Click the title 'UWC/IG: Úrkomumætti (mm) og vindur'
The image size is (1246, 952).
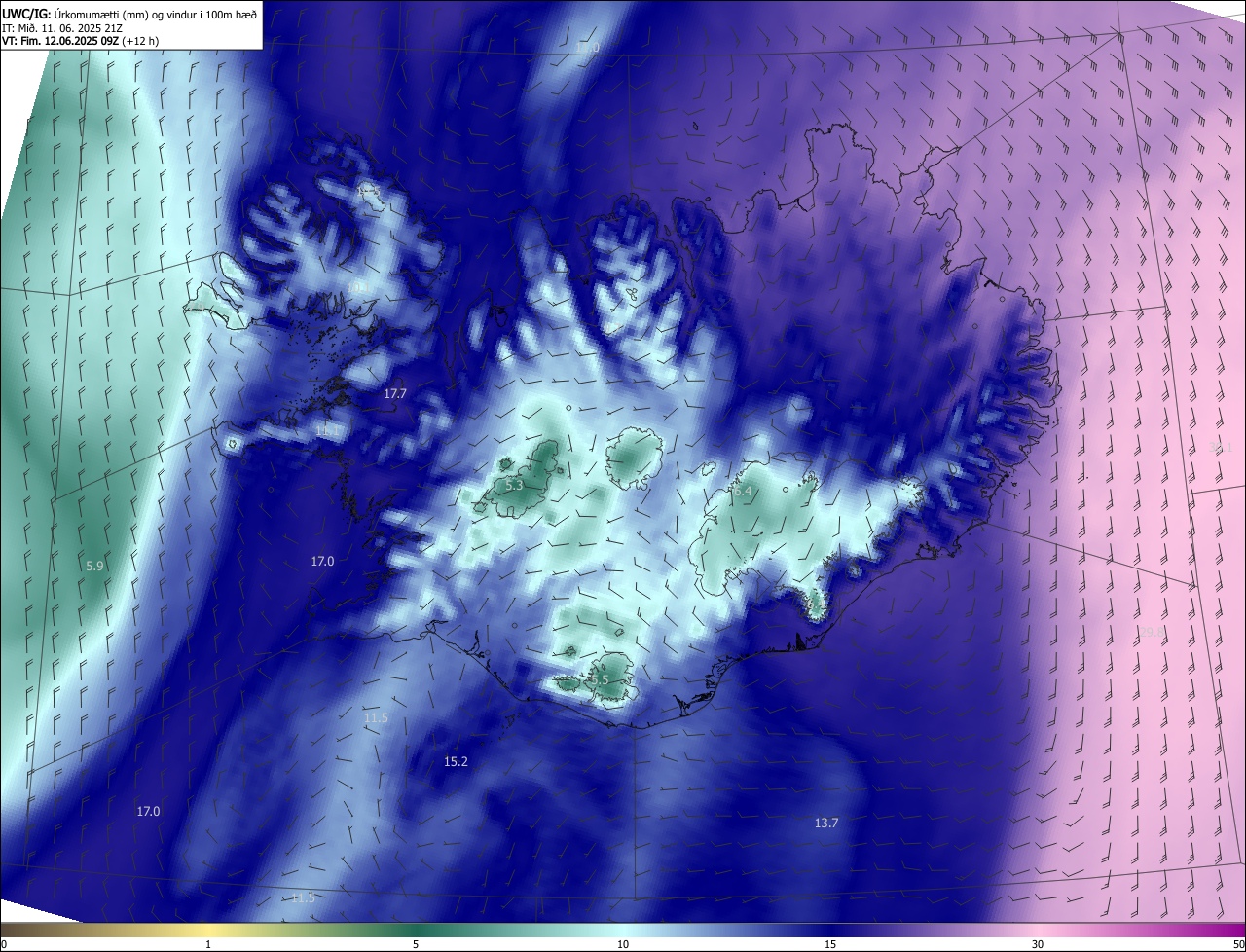click(x=130, y=14)
